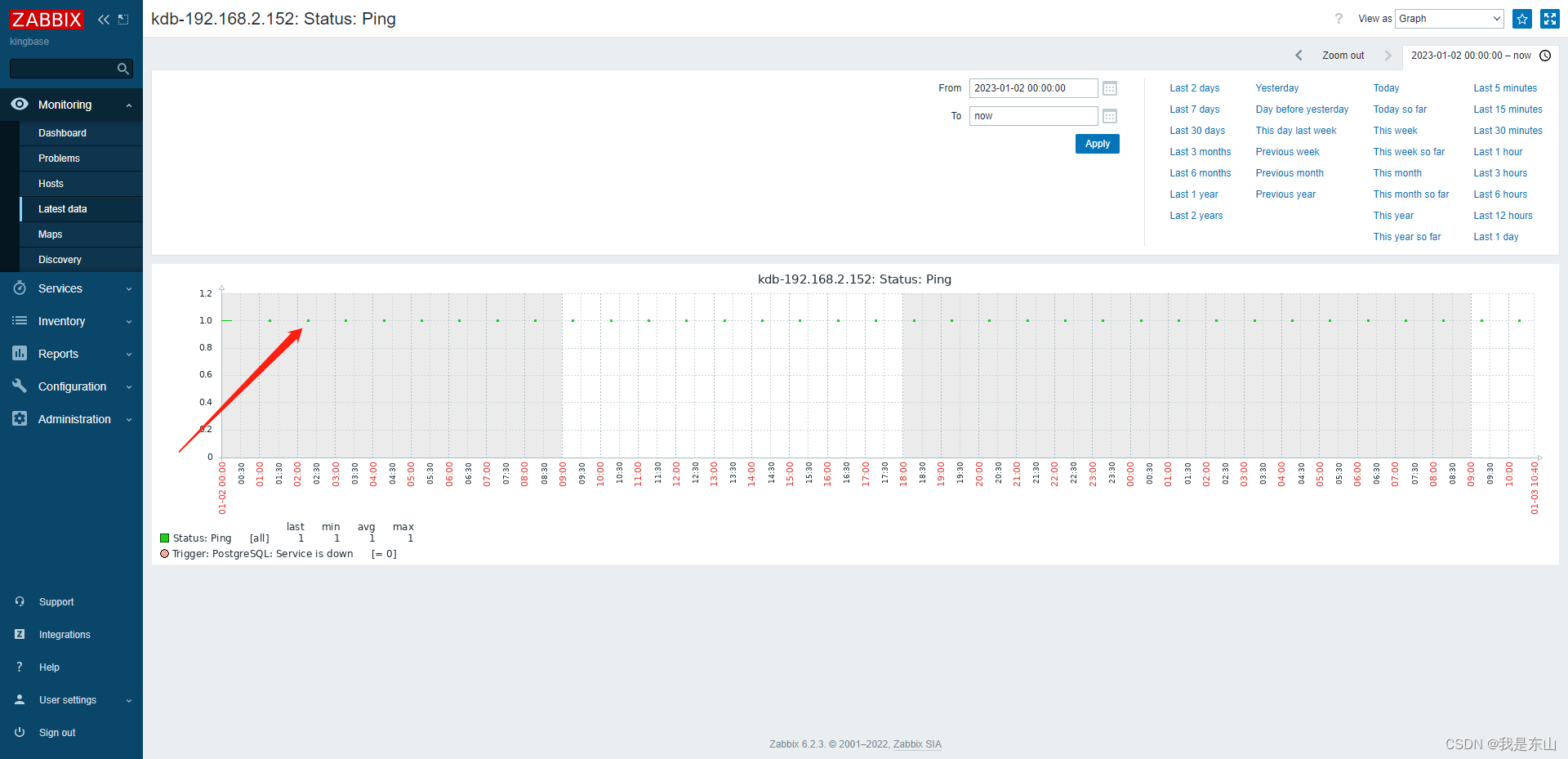The height and width of the screenshot is (759, 1568).
Task: Open 'Problems' in the Monitoring menu
Action: tap(58, 158)
